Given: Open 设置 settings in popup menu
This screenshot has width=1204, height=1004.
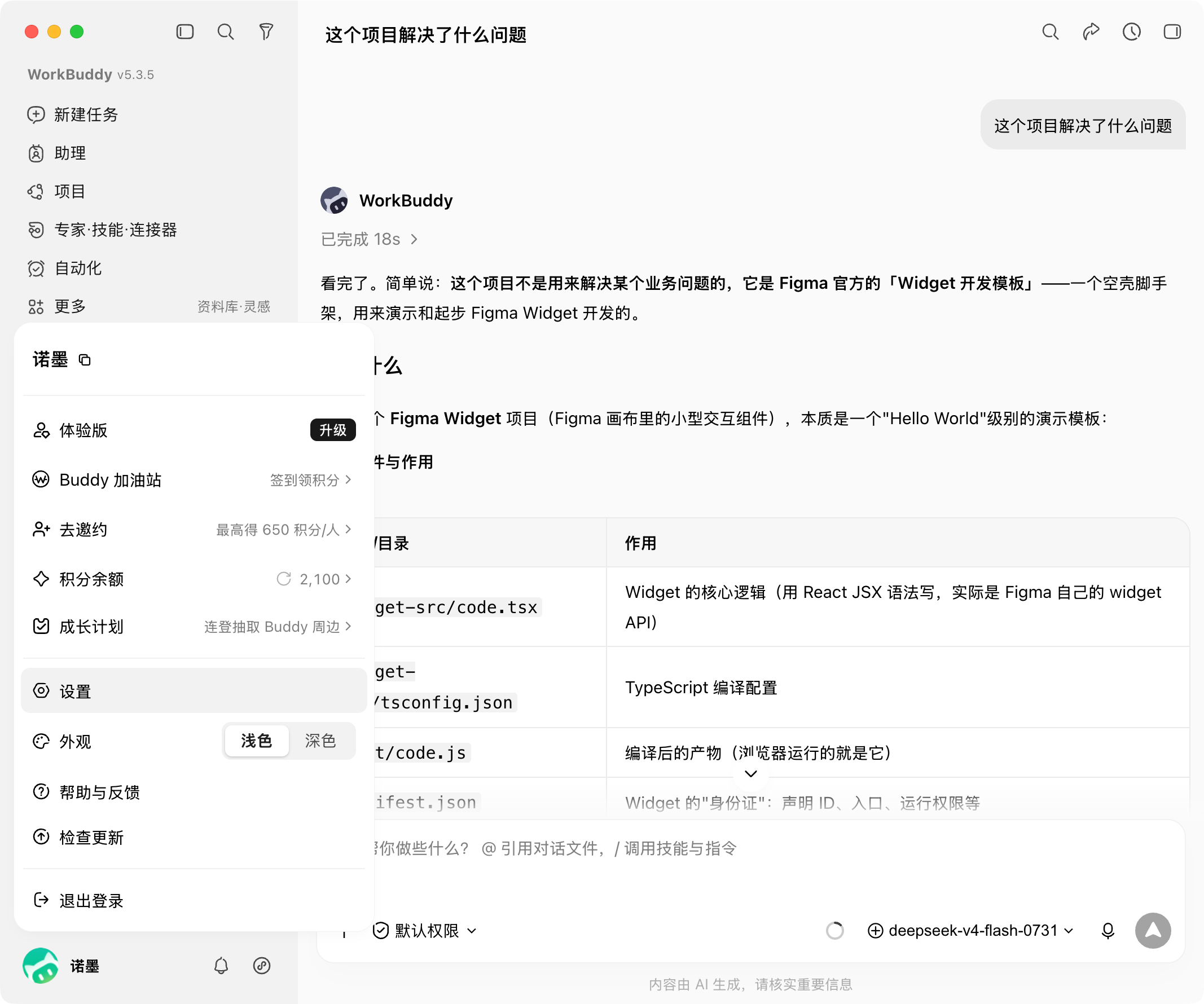Looking at the screenshot, I should [x=194, y=691].
